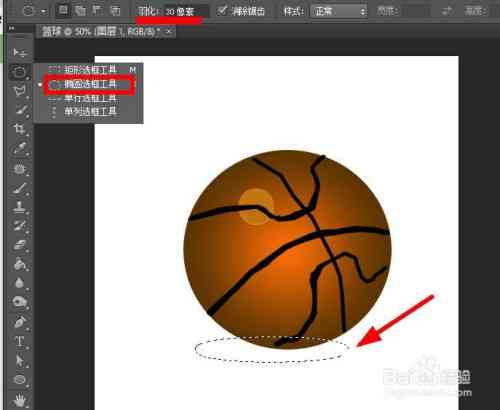Select the Crop tool

[19, 129]
